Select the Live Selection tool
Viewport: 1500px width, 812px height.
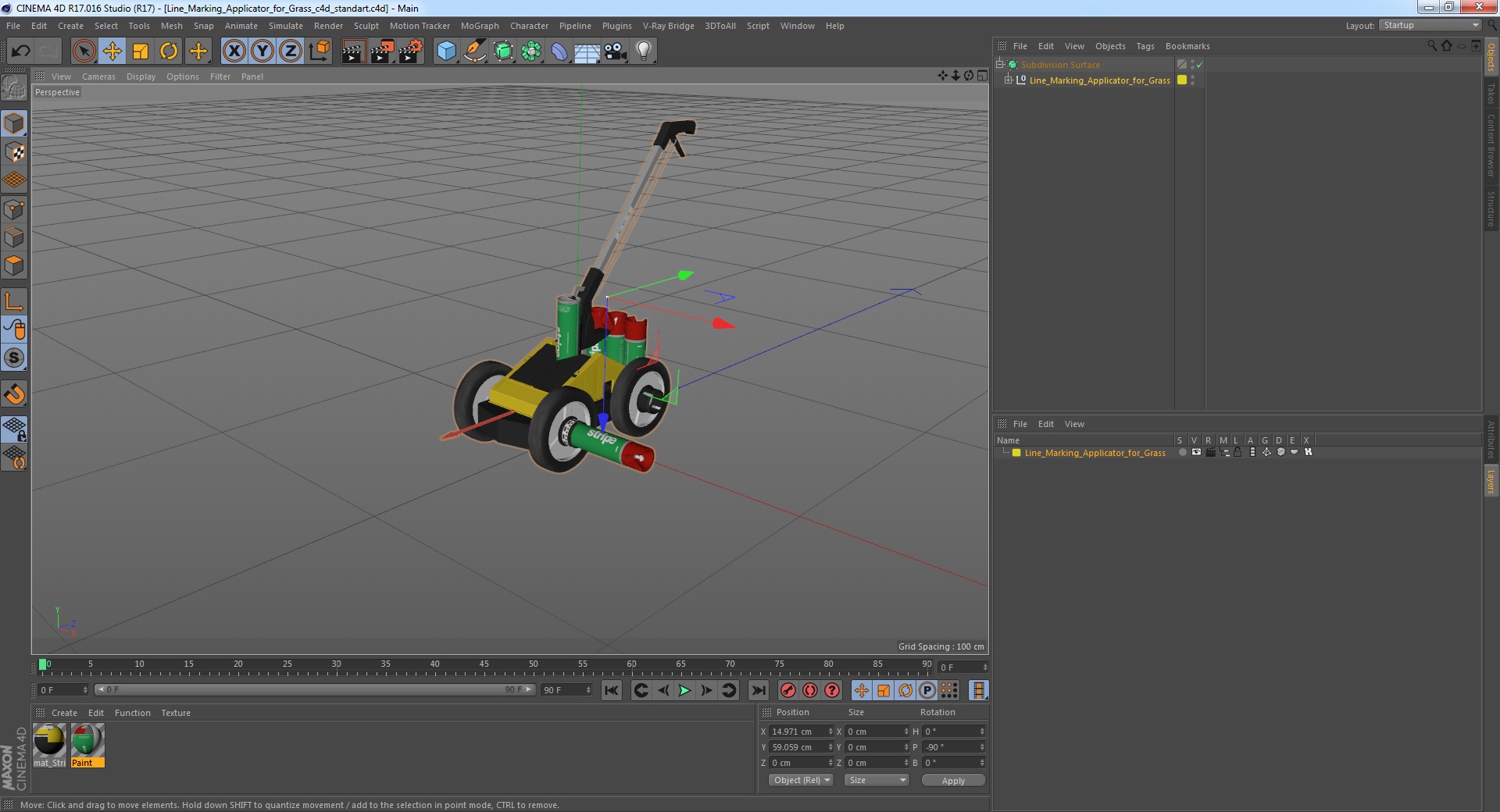pos(84,52)
